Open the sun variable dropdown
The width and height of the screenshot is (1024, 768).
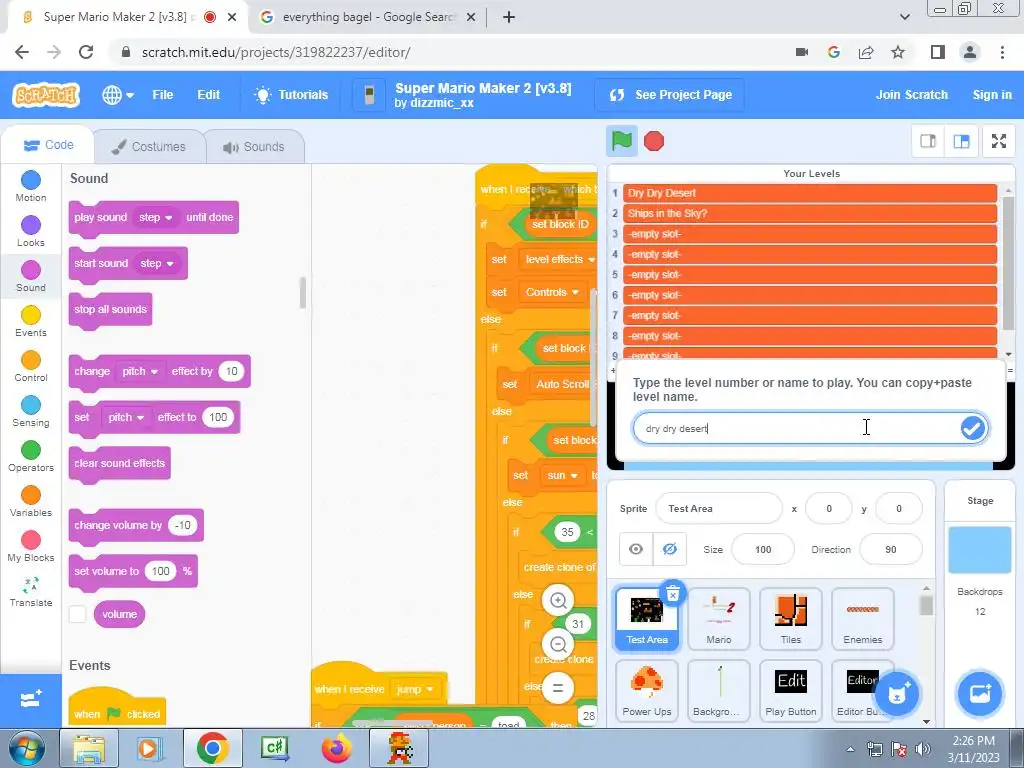point(562,475)
